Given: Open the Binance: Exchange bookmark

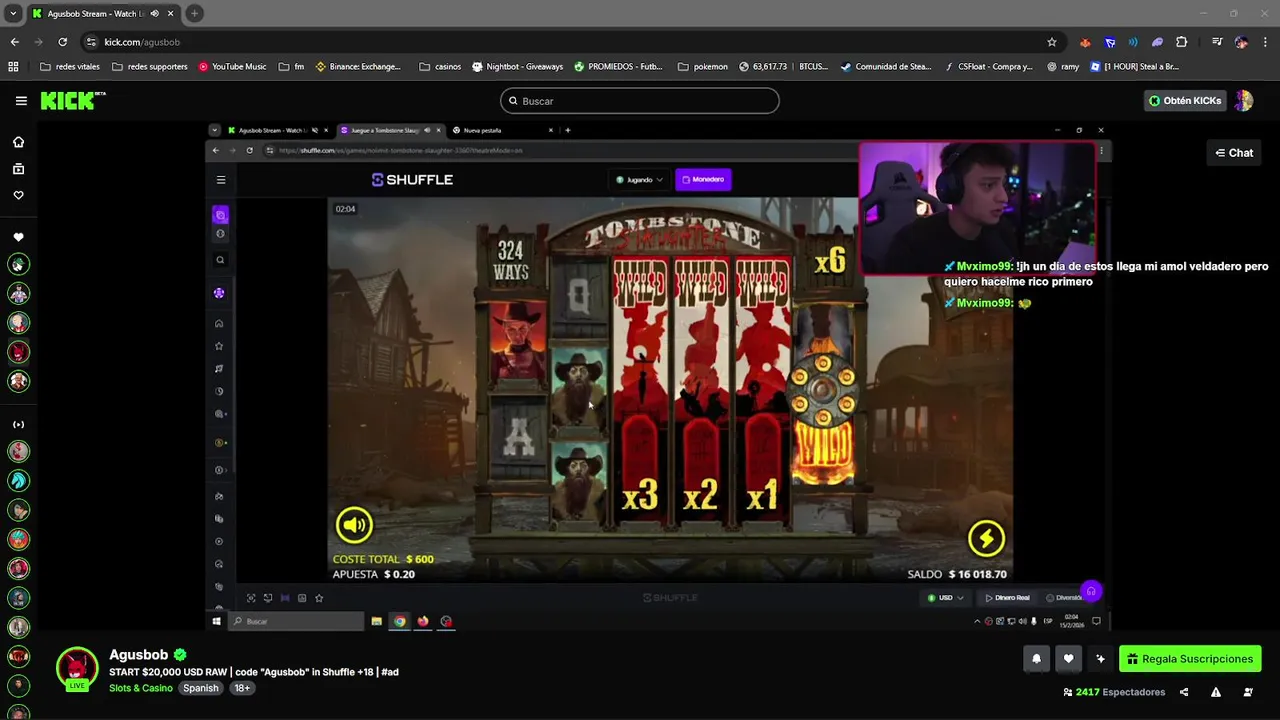Looking at the screenshot, I should click(x=358, y=67).
